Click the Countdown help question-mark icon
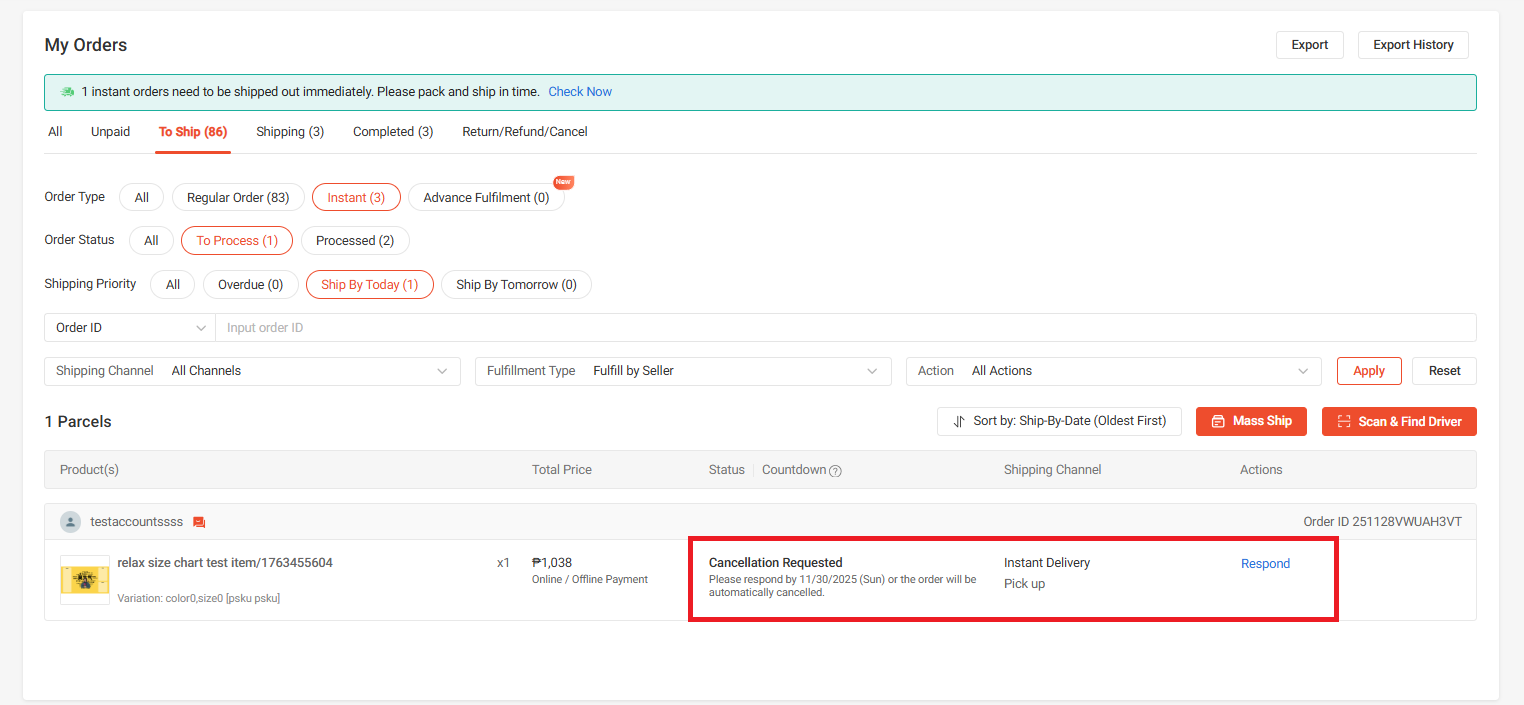This screenshot has height=705, width=1524. [x=835, y=471]
